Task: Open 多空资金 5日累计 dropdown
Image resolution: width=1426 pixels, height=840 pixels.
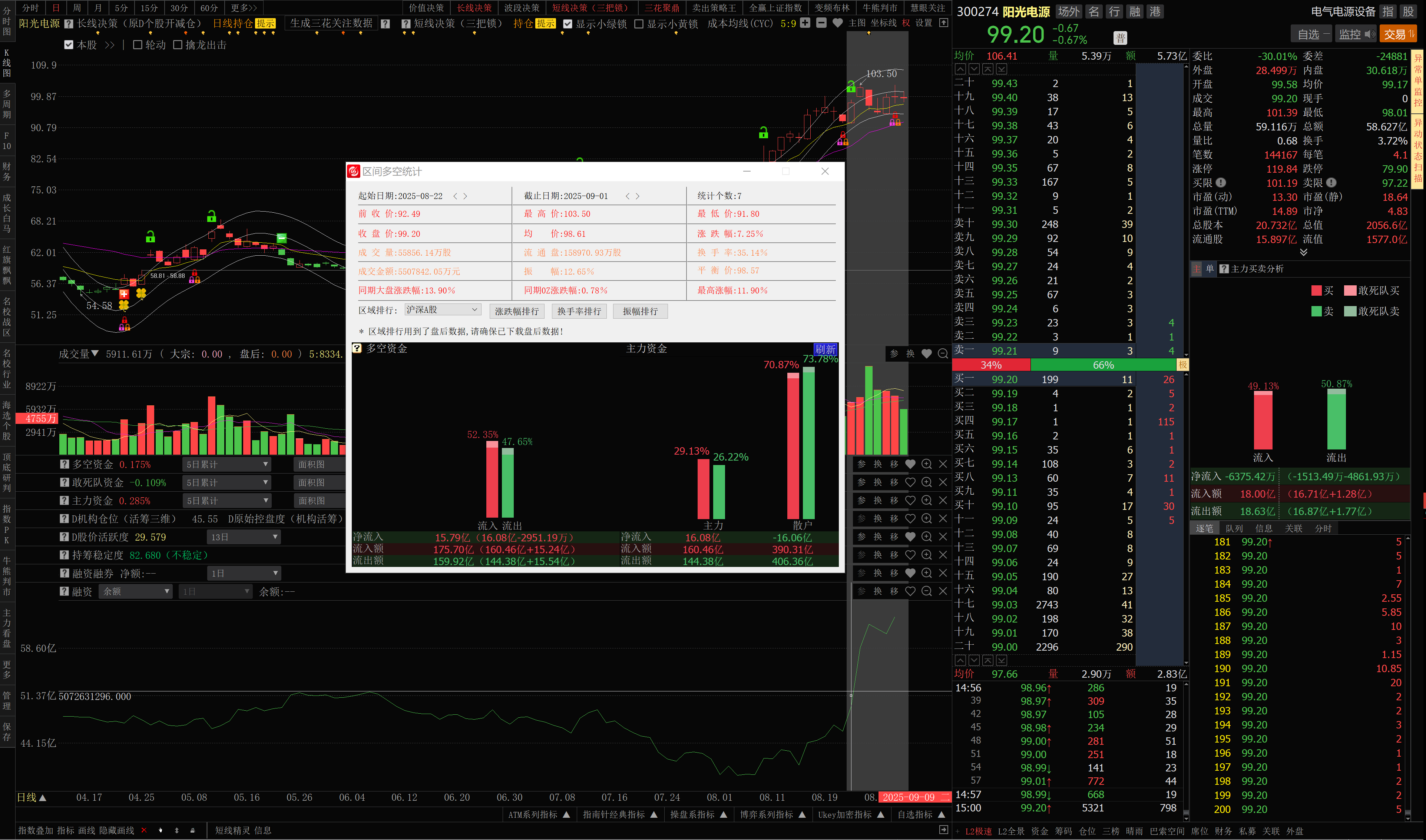Action: (226, 464)
